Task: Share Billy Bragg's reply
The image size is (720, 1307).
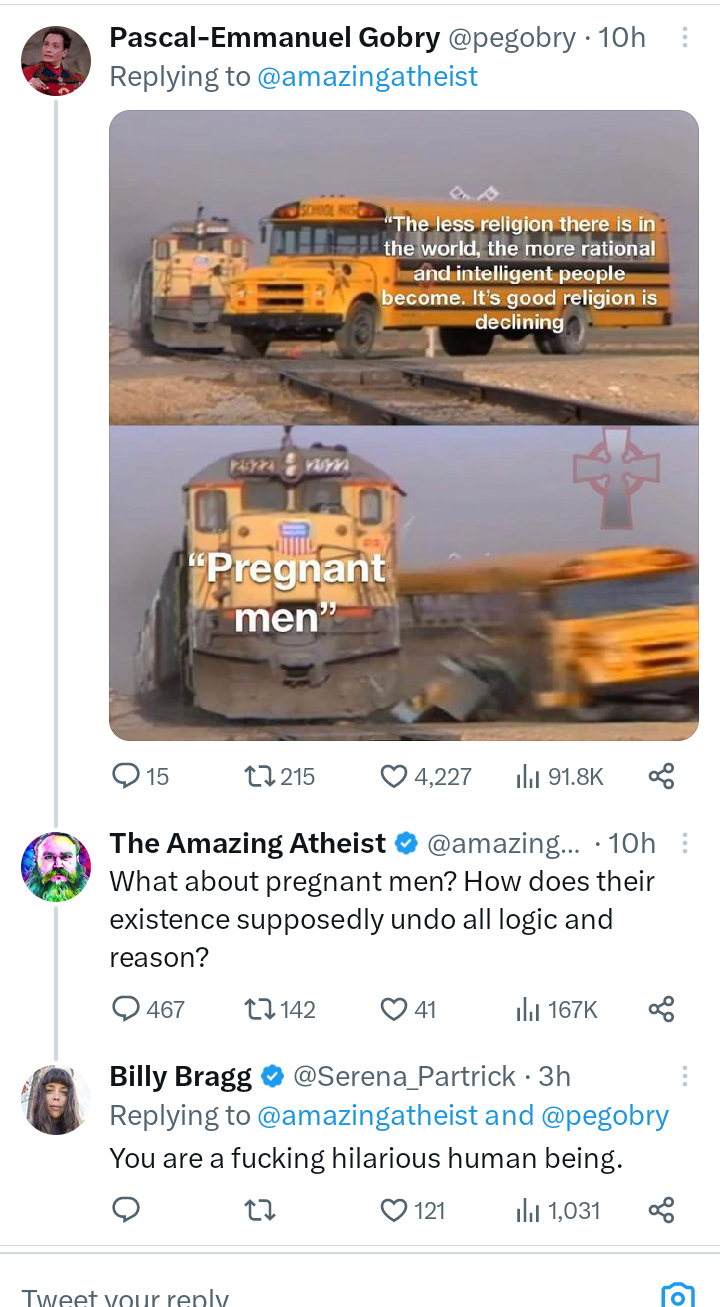Action: point(662,1211)
